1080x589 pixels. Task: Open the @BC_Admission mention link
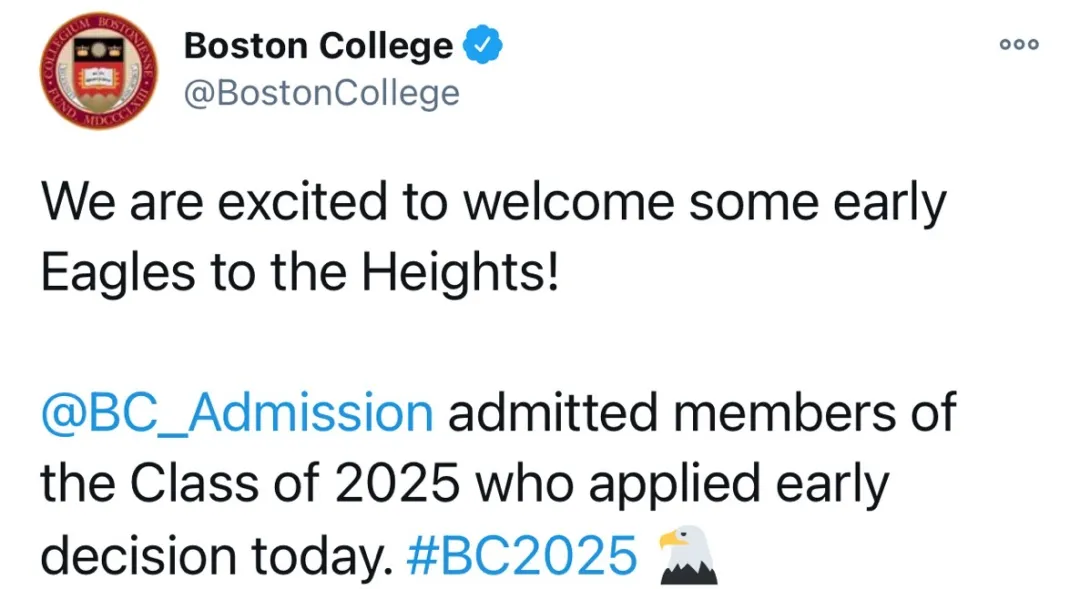click(x=237, y=413)
